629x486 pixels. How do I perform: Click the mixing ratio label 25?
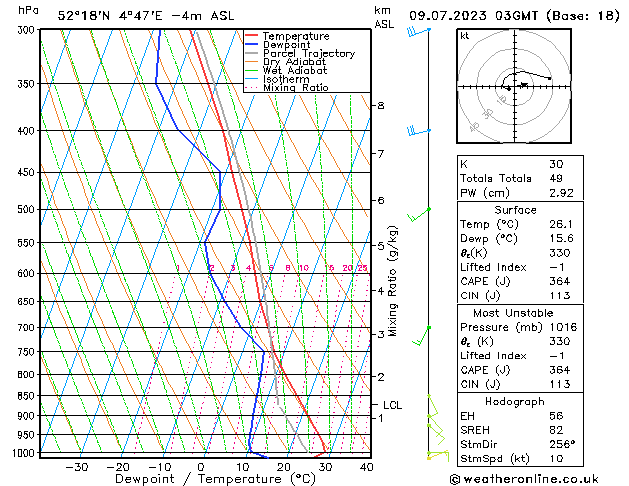click(x=362, y=268)
